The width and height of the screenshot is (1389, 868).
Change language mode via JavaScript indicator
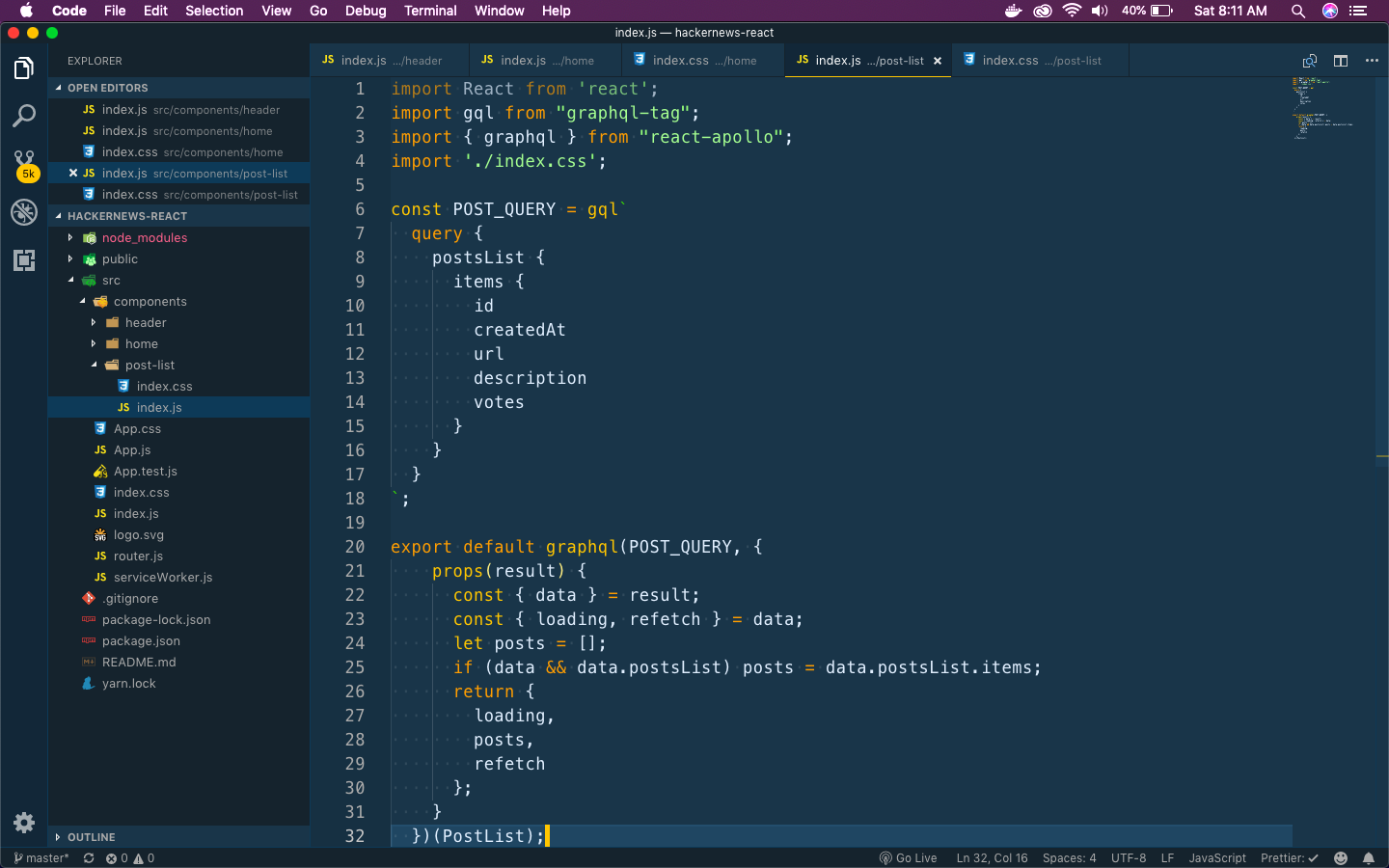[1217, 858]
